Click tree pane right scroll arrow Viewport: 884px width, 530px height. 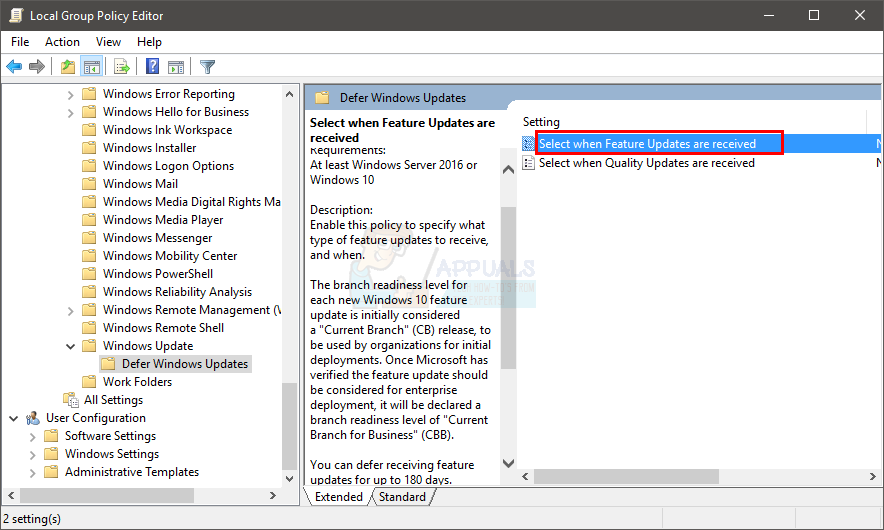(273, 496)
